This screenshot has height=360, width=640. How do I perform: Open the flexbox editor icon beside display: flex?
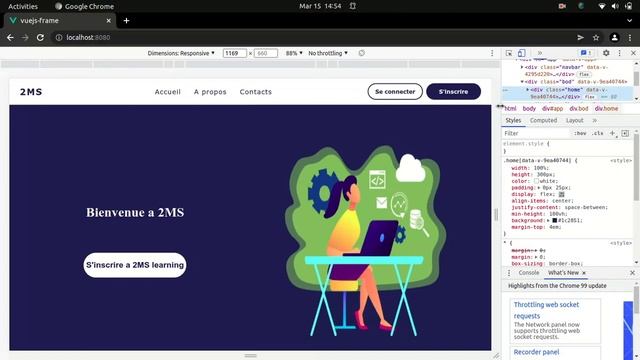[562, 194]
